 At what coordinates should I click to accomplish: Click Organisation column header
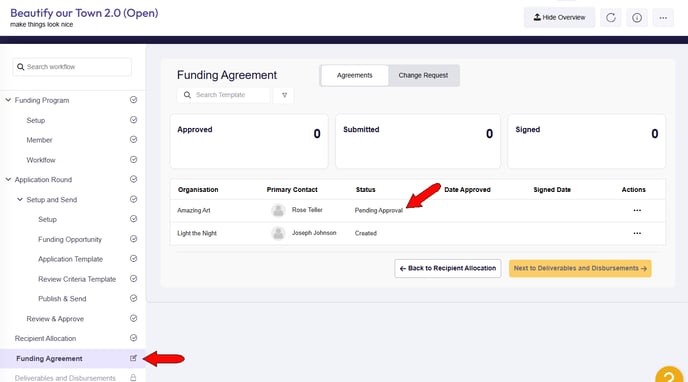tap(198, 190)
